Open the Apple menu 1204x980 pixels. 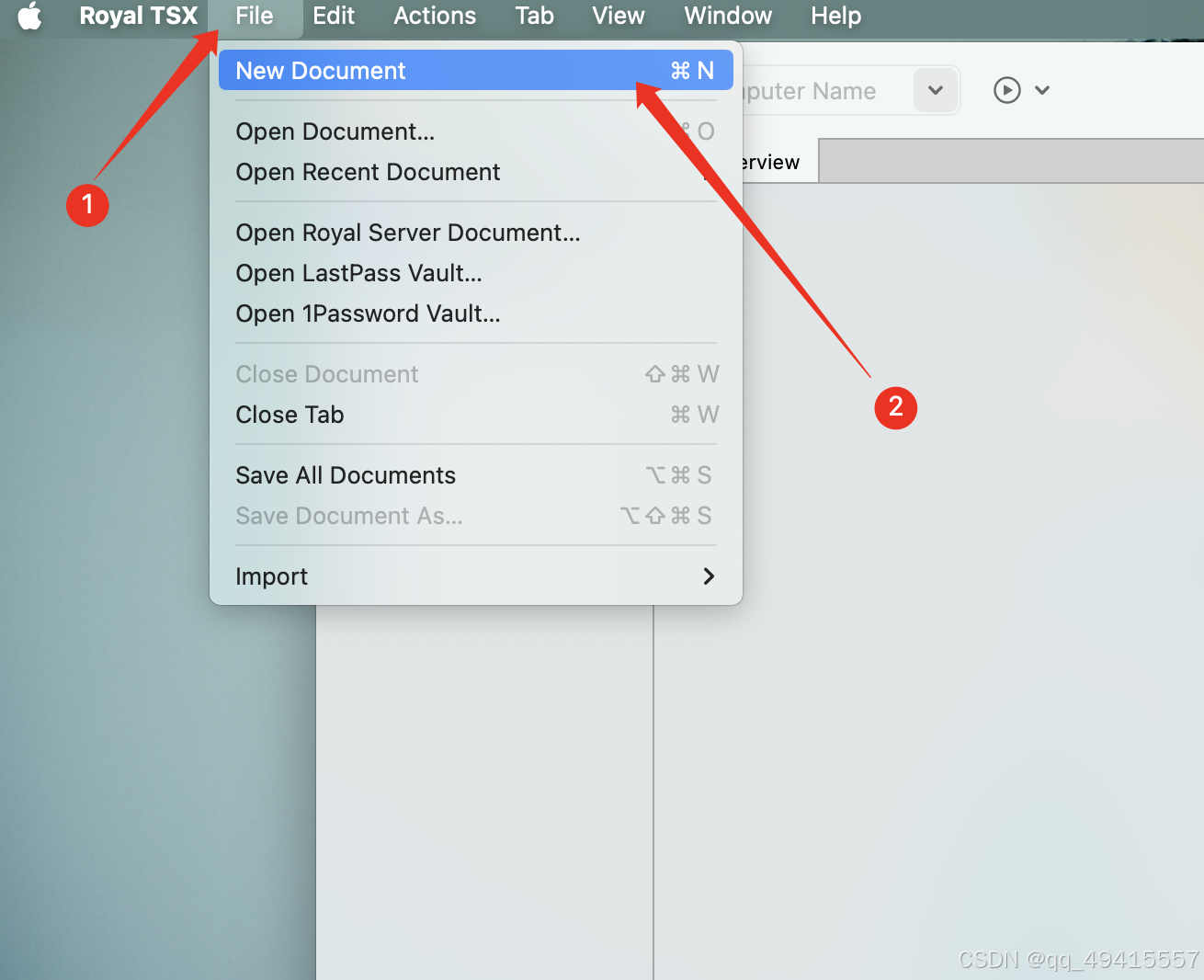coord(30,17)
